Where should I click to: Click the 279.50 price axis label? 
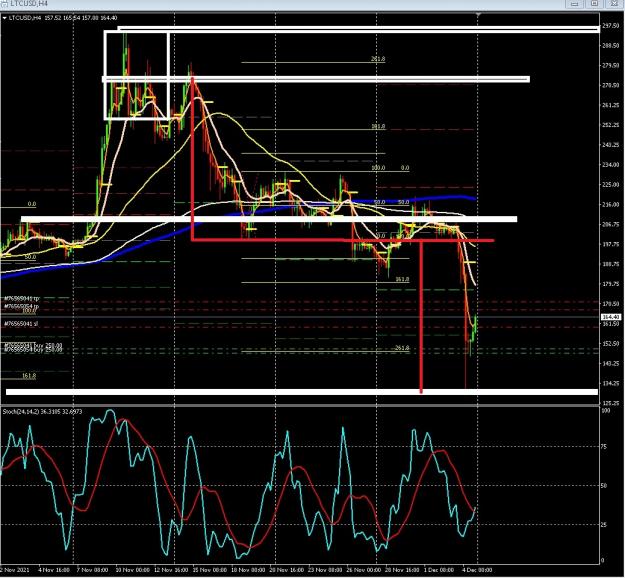click(x=611, y=65)
